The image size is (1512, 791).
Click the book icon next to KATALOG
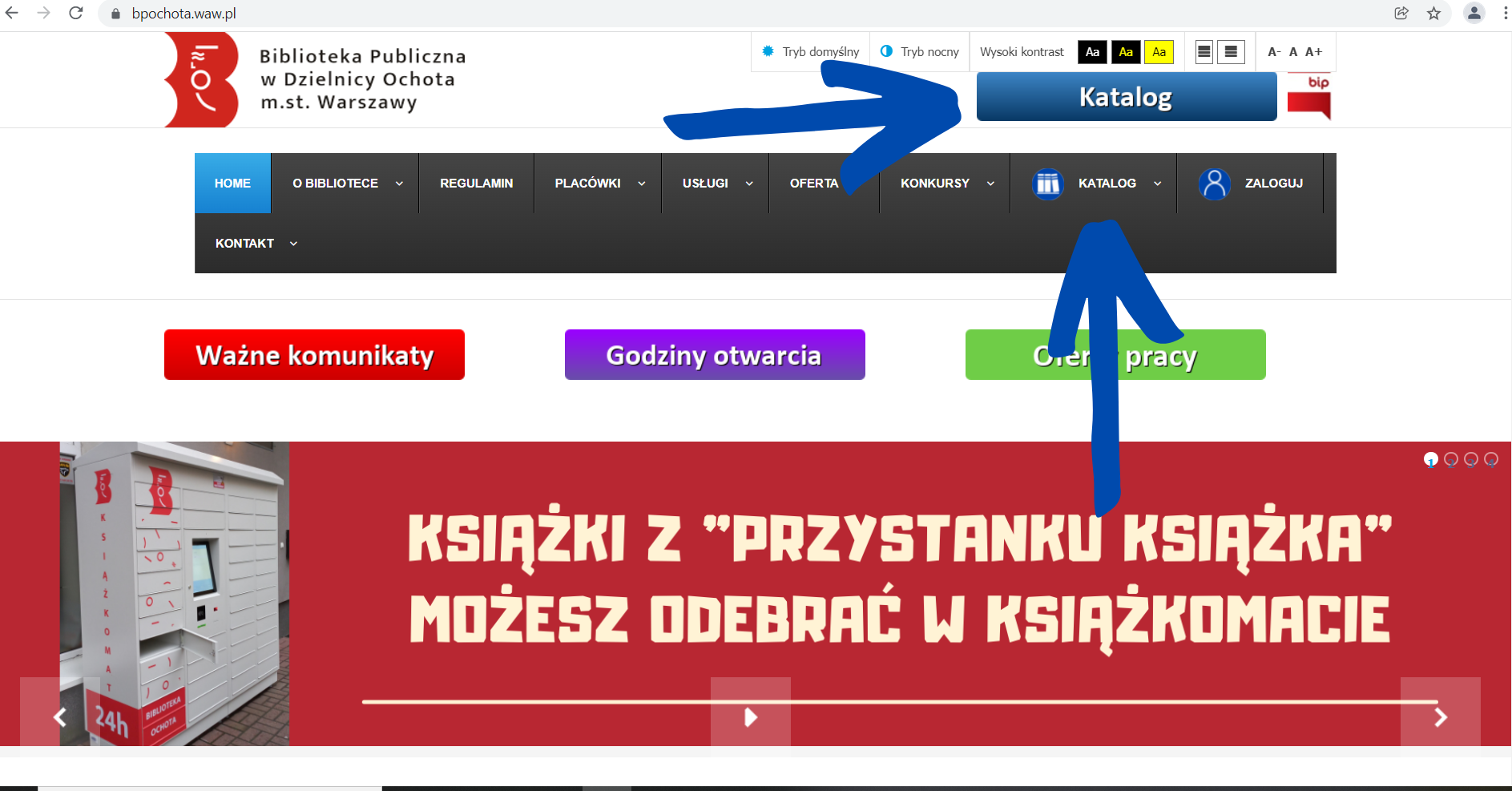coord(1047,183)
